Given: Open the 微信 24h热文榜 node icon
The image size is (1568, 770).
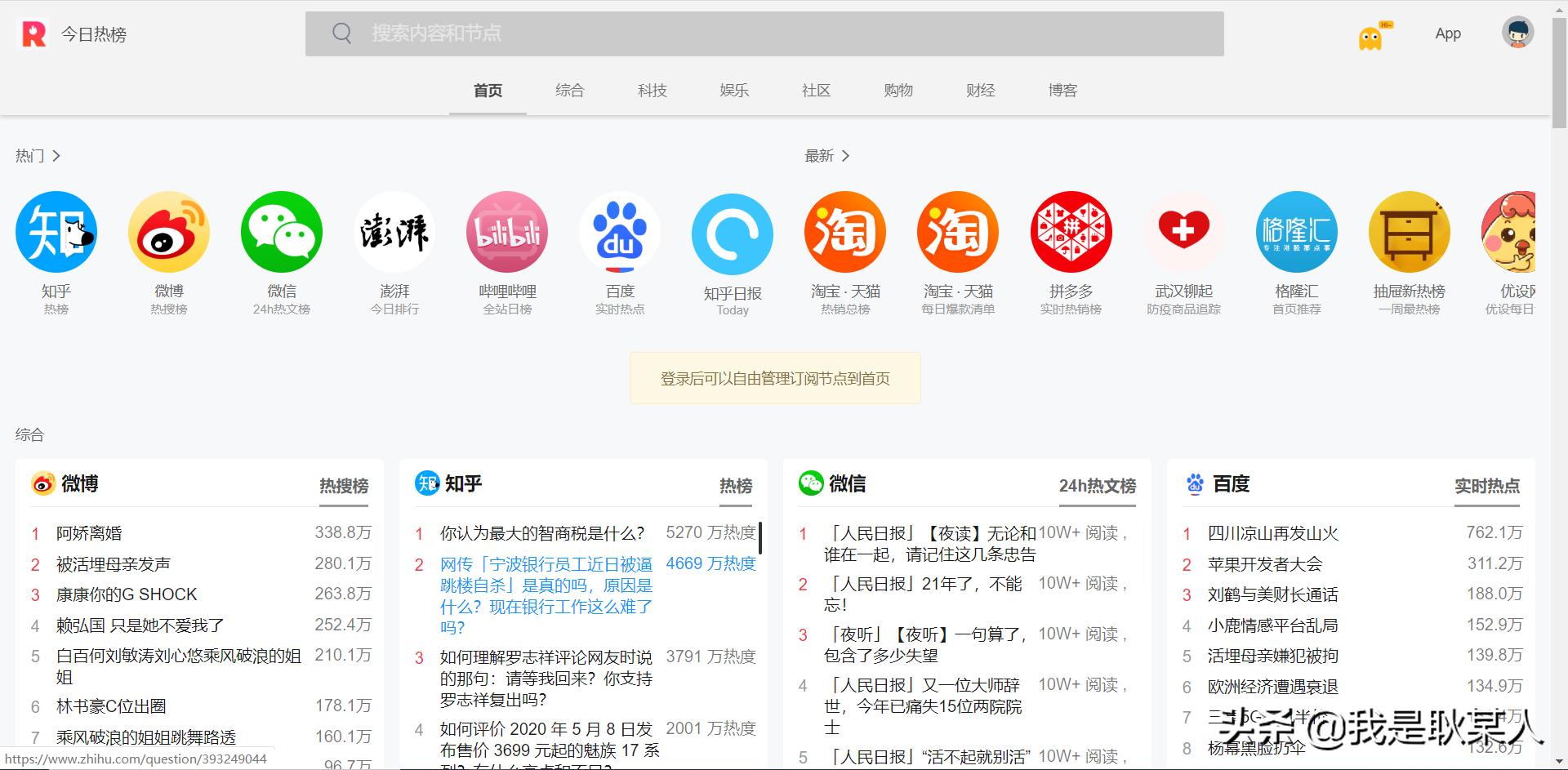Looking at the screenshot, I should pos(282,232).
